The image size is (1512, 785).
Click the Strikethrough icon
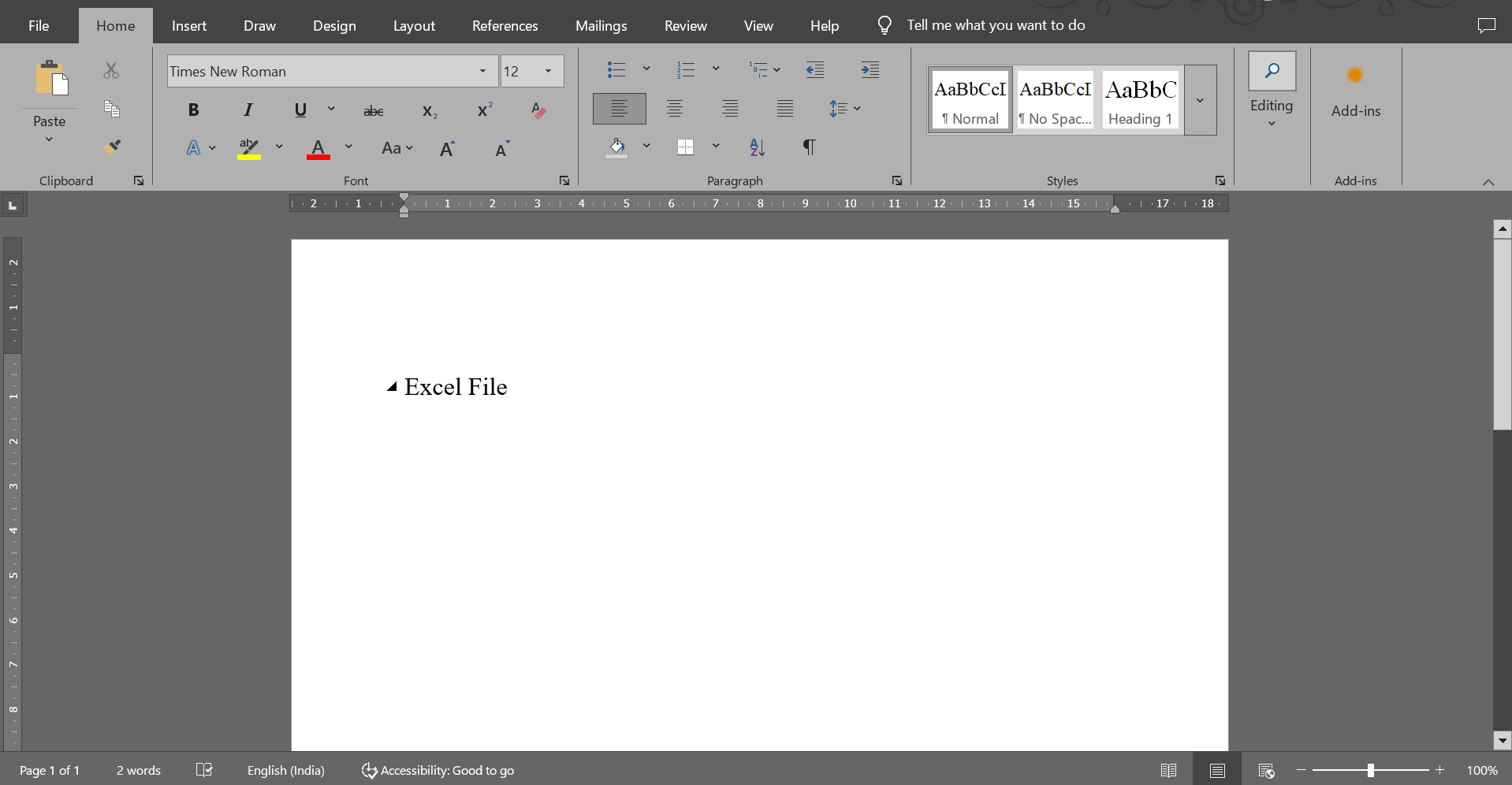click(x=374, y=110)
